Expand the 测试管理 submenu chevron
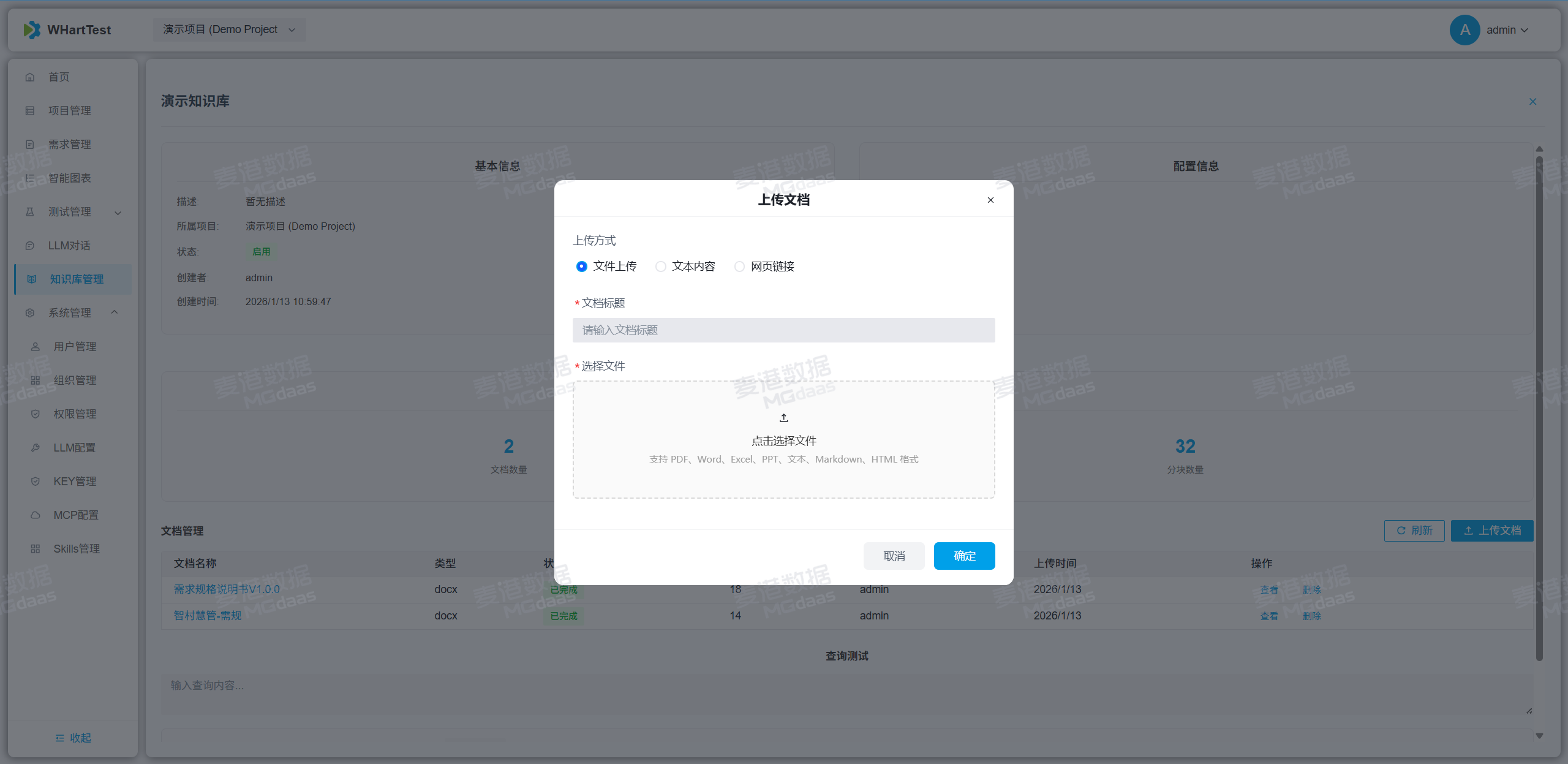Screen dimensions: 1568x764 click(118, 213)
